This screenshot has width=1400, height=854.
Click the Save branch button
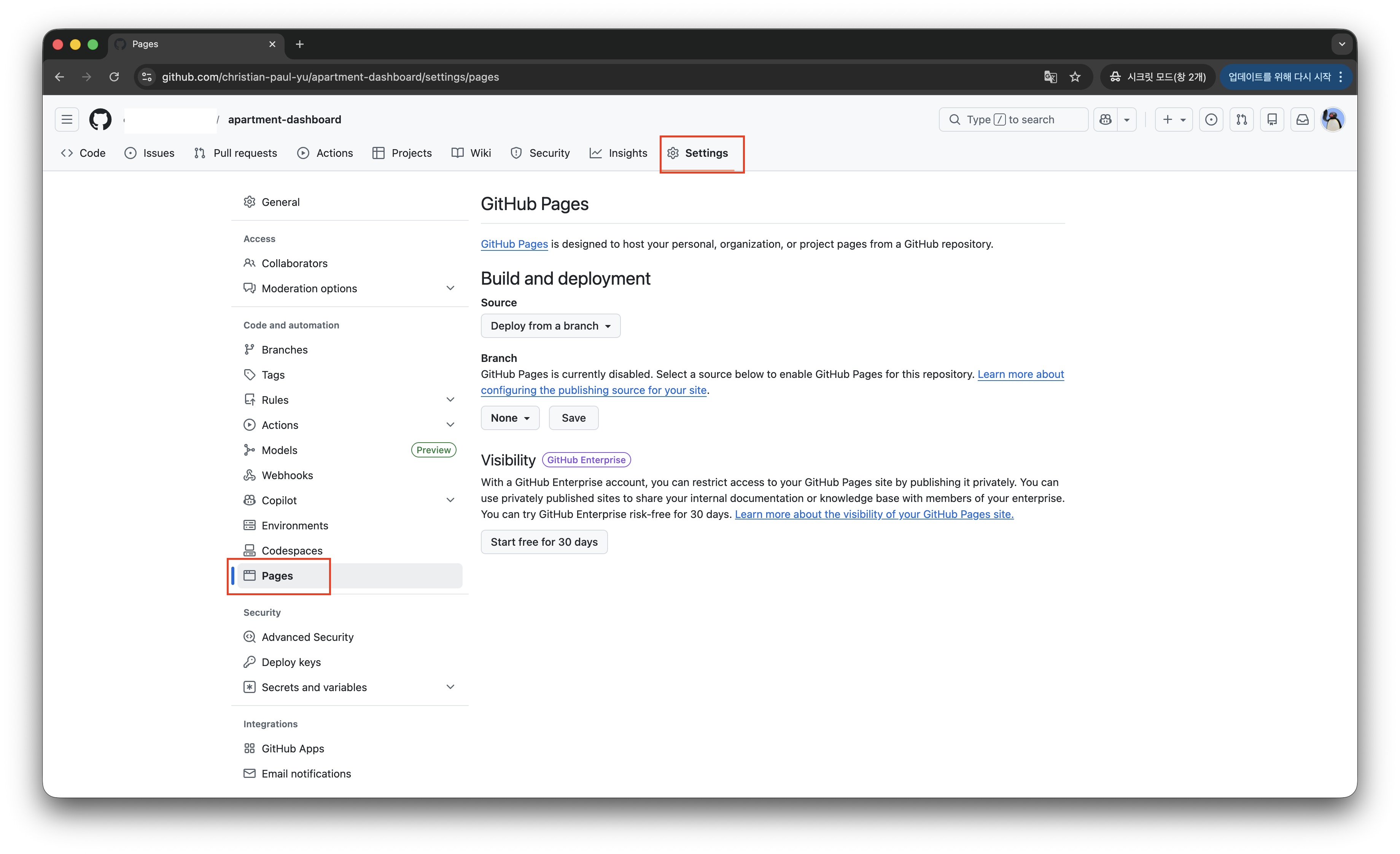pyautogui.click(x=573, y=417)
